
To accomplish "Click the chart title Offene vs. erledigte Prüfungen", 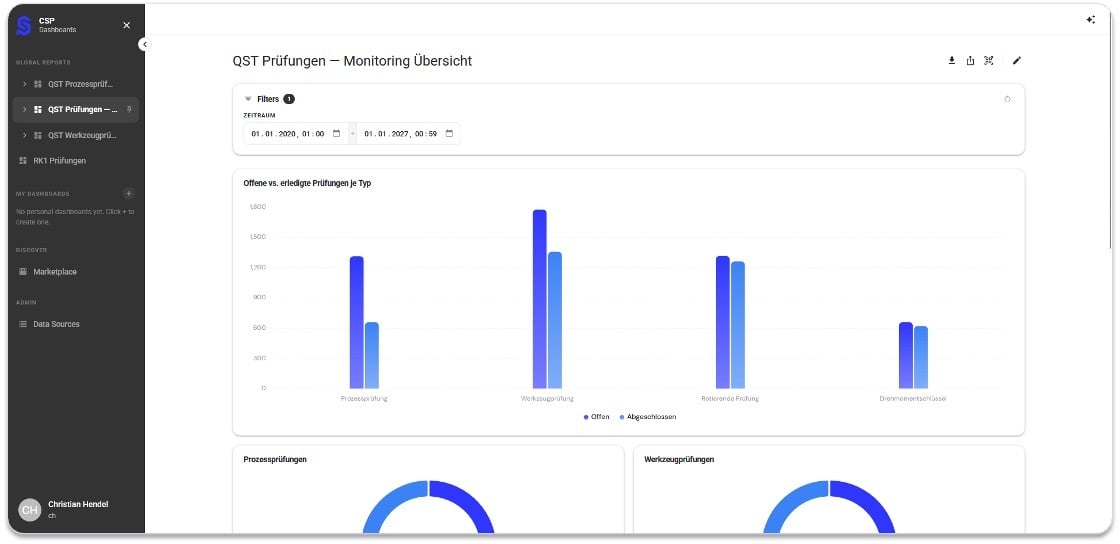I will tap(307, 183).
